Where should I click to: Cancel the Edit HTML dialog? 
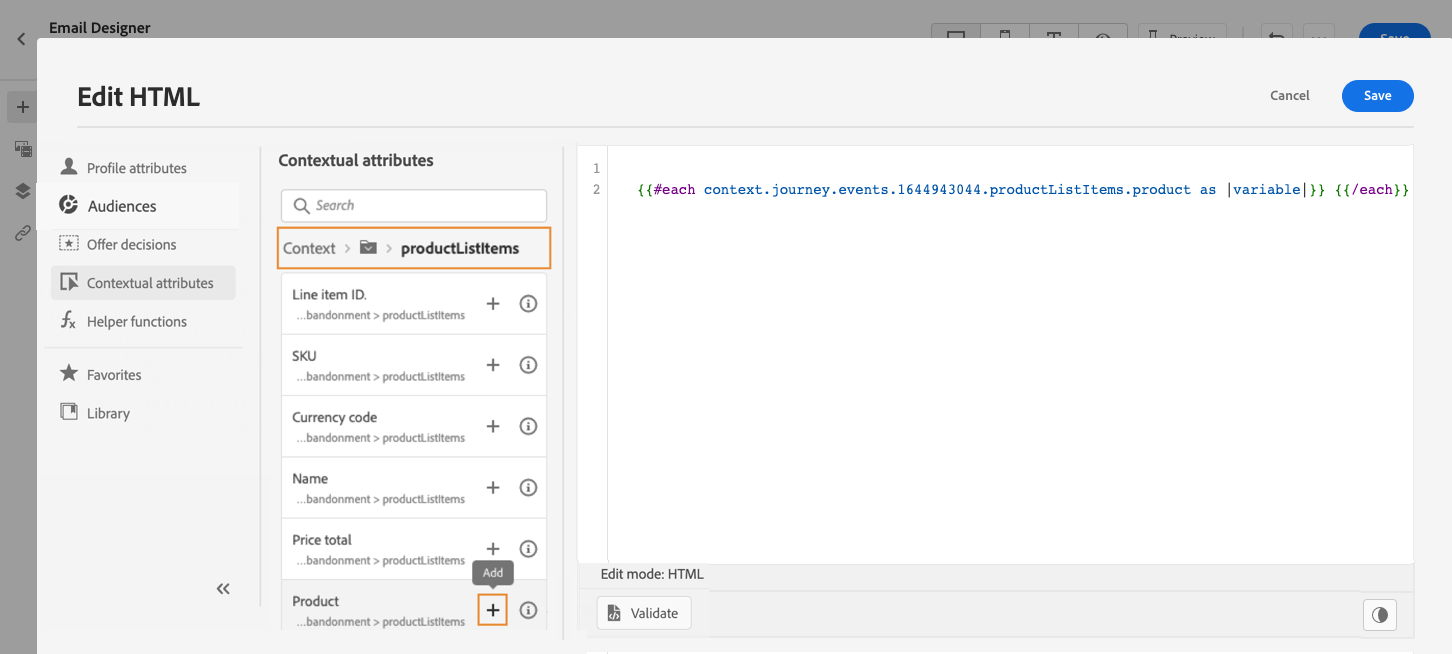click(x=1289, y=96)
